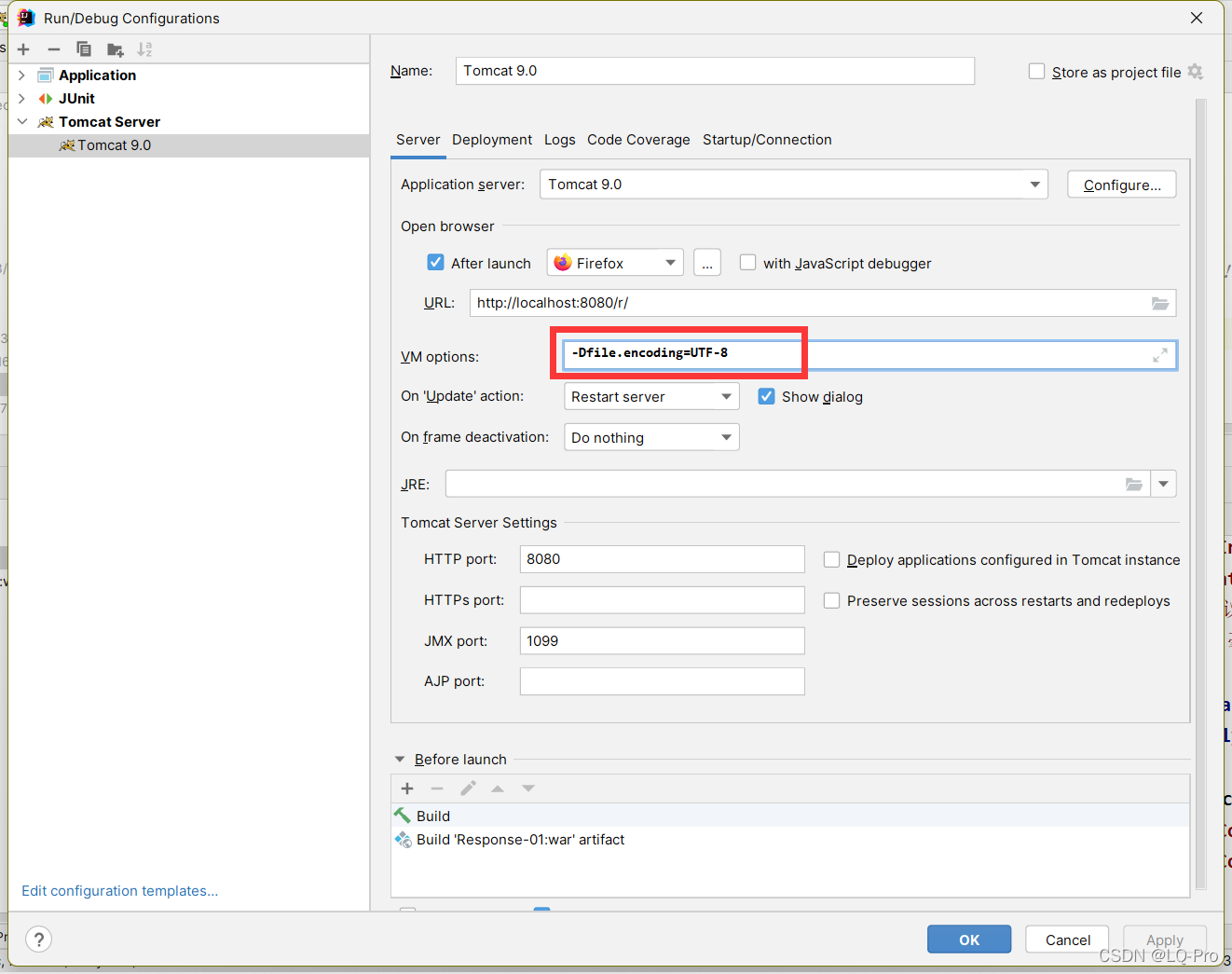The image size is (1232, 974).
Task: Browse for JRE folder
Action: [x=1134, y=484]
